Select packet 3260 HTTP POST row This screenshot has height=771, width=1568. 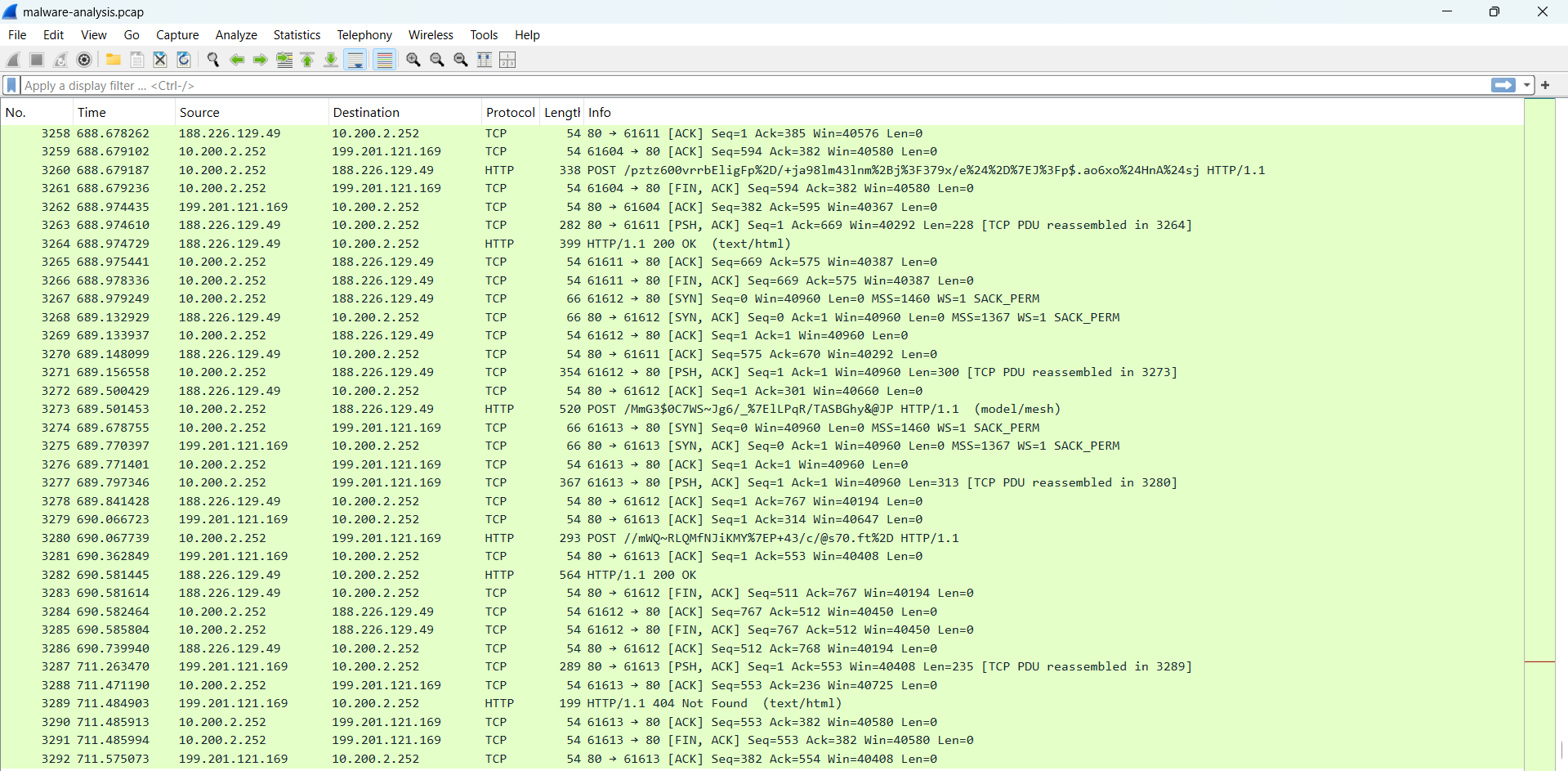click(762, 170)
